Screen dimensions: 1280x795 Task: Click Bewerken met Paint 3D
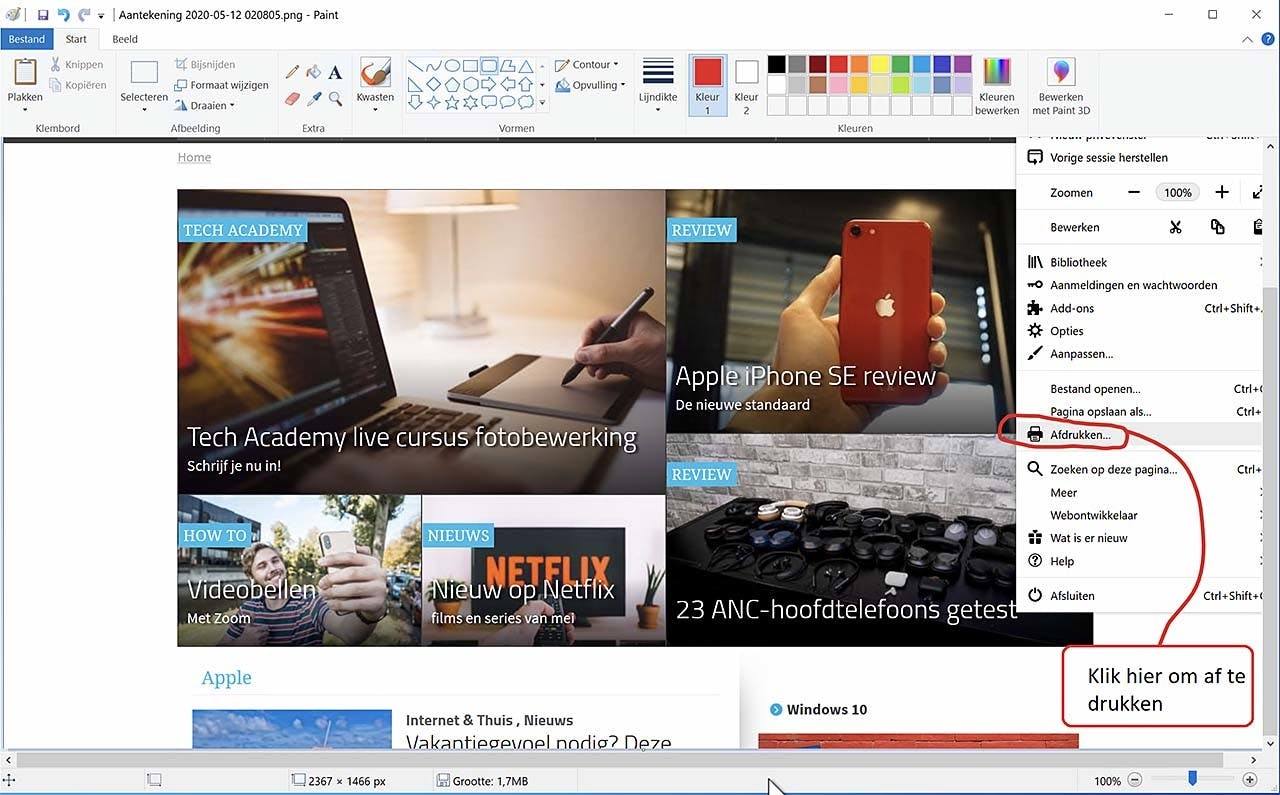[x=1061, y=86]
